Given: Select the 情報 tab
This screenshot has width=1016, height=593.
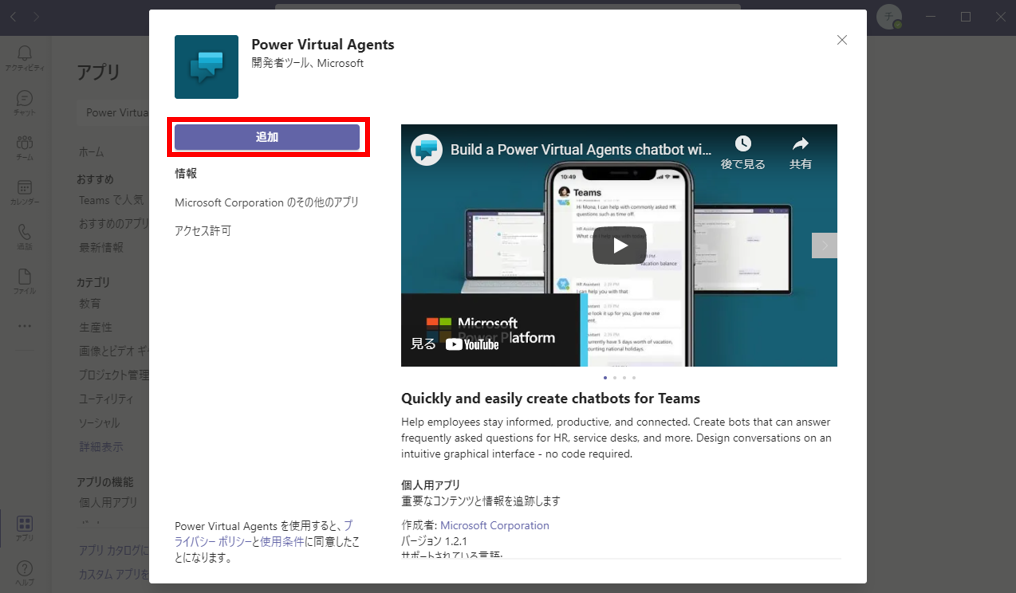Looking at the screenshot, I should (186, 173).
